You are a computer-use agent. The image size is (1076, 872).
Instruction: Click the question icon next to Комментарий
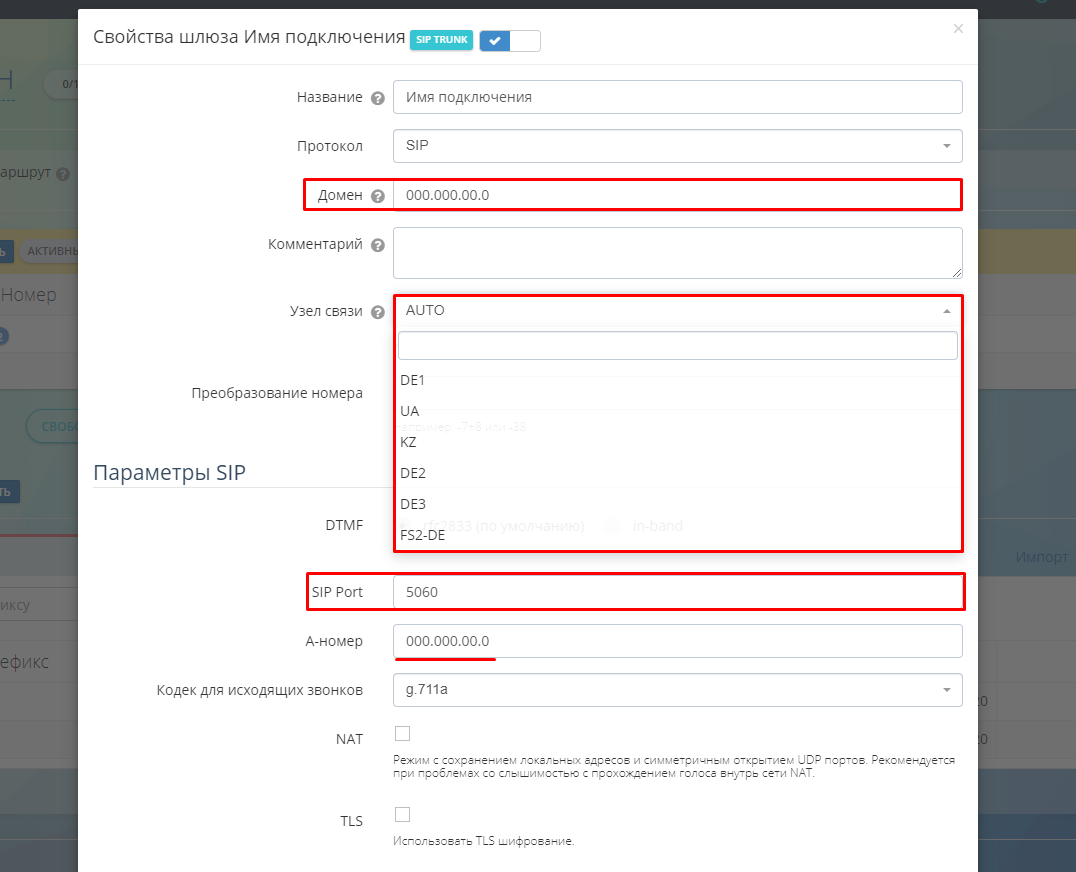click(x=377, y=245)
